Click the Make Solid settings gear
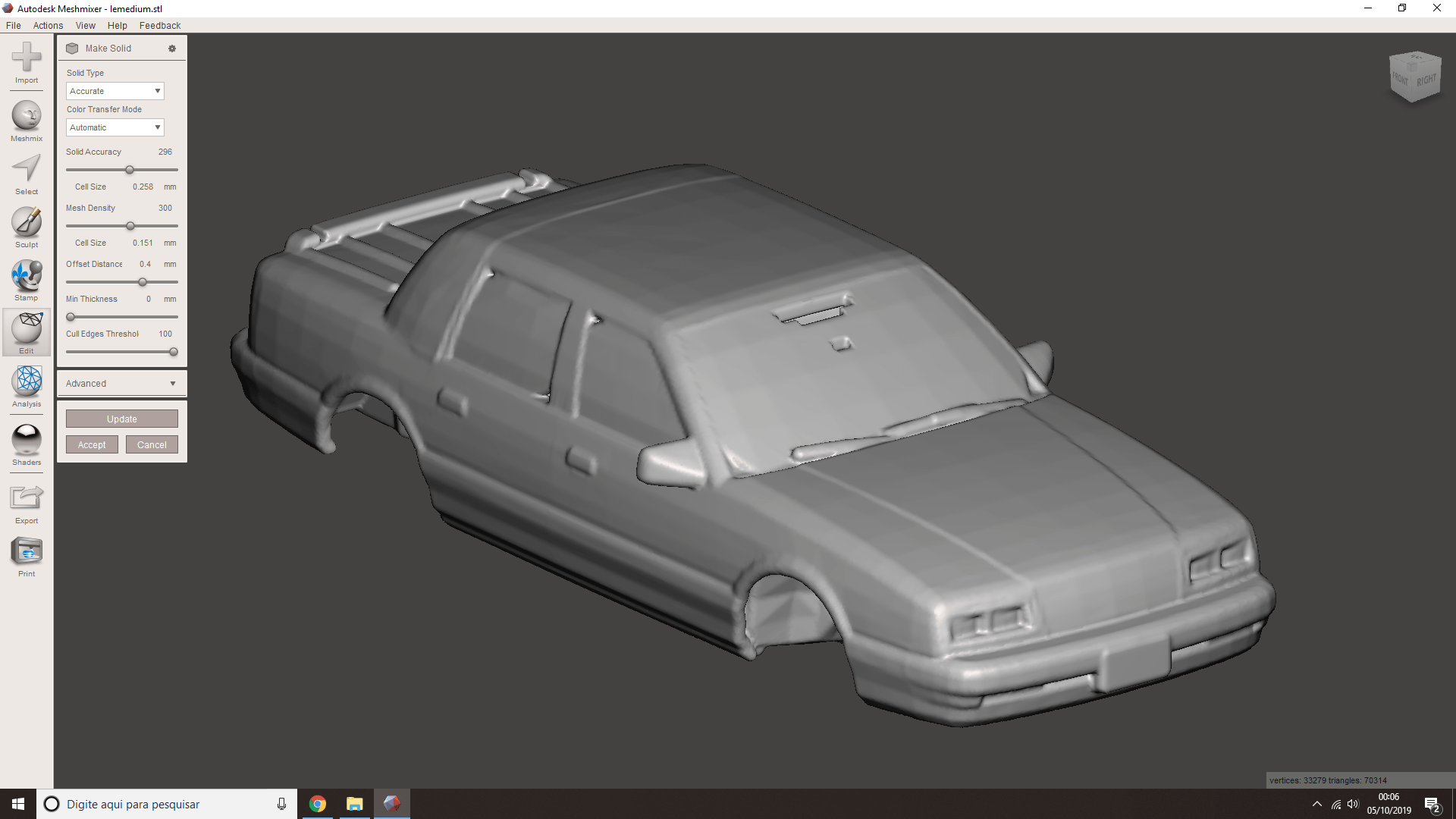This screenshot has width=1456, height=819. (x=172, y=49)
